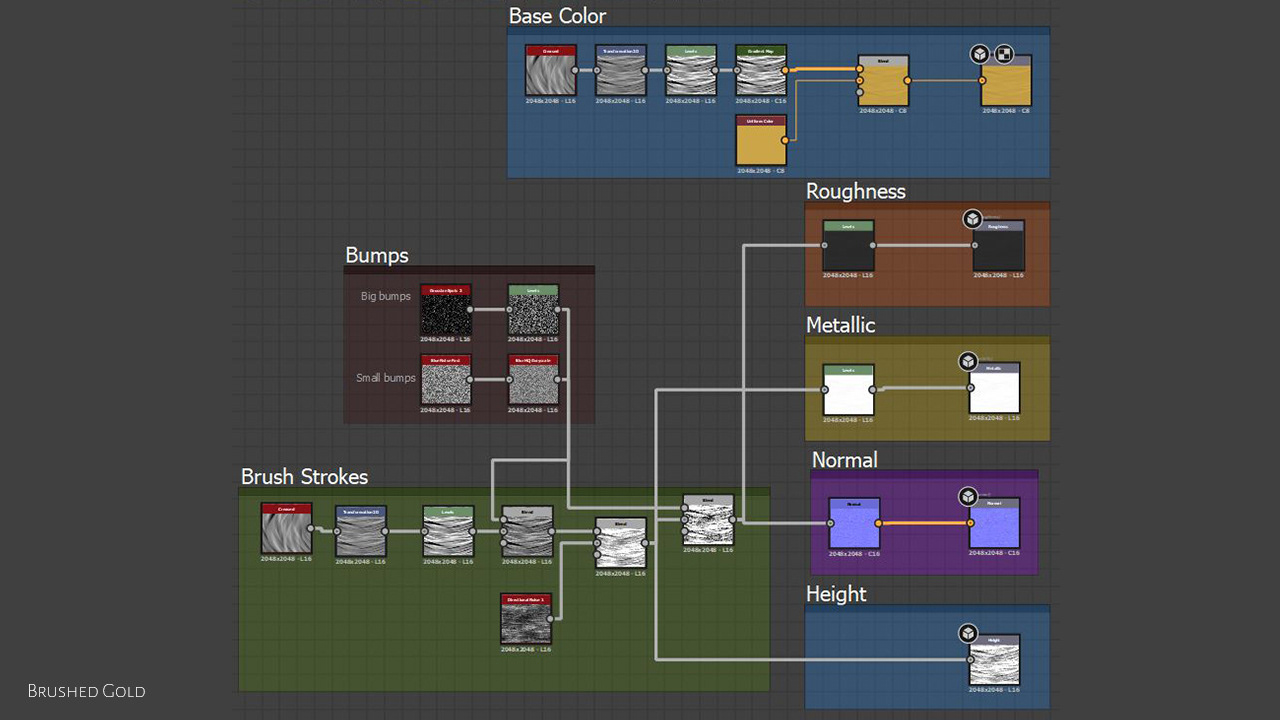Click the 3D cube icon on Height output
The image size is (1280, 720).
point(967,633)
